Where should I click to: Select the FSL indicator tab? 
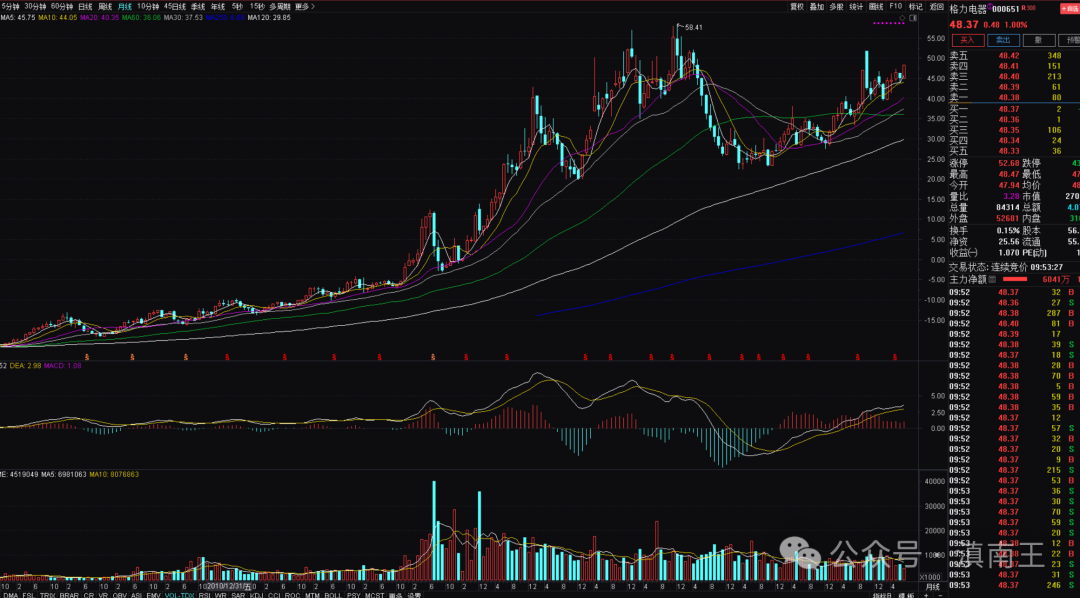click(x=29, y=594)
